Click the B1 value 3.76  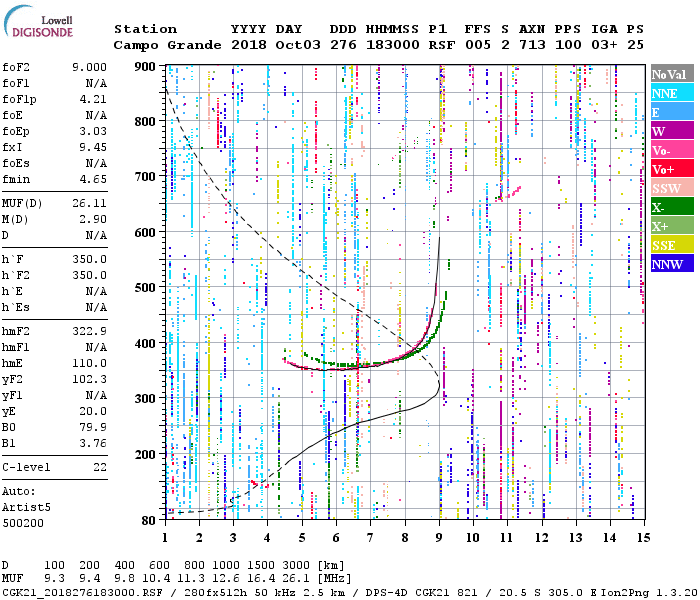click(x=93, y=444)
